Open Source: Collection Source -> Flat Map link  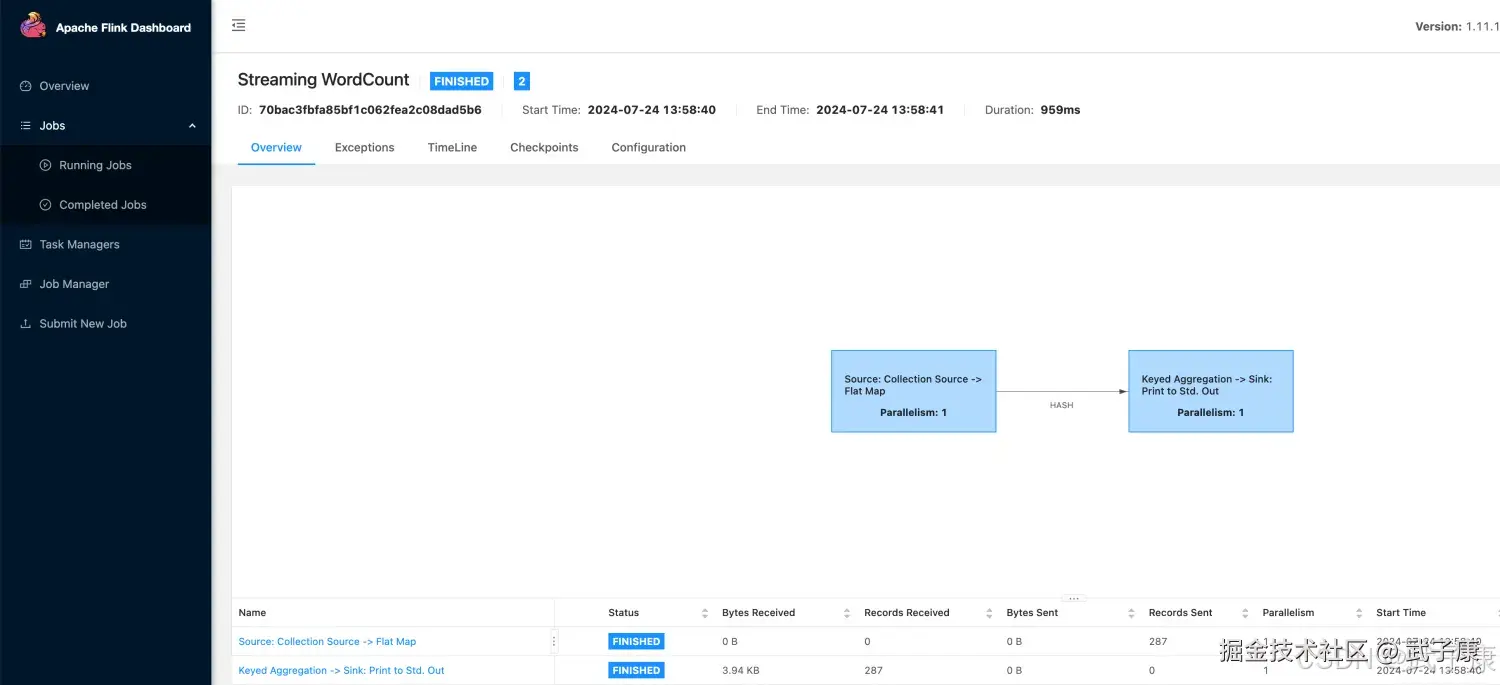tap(327, 642)
